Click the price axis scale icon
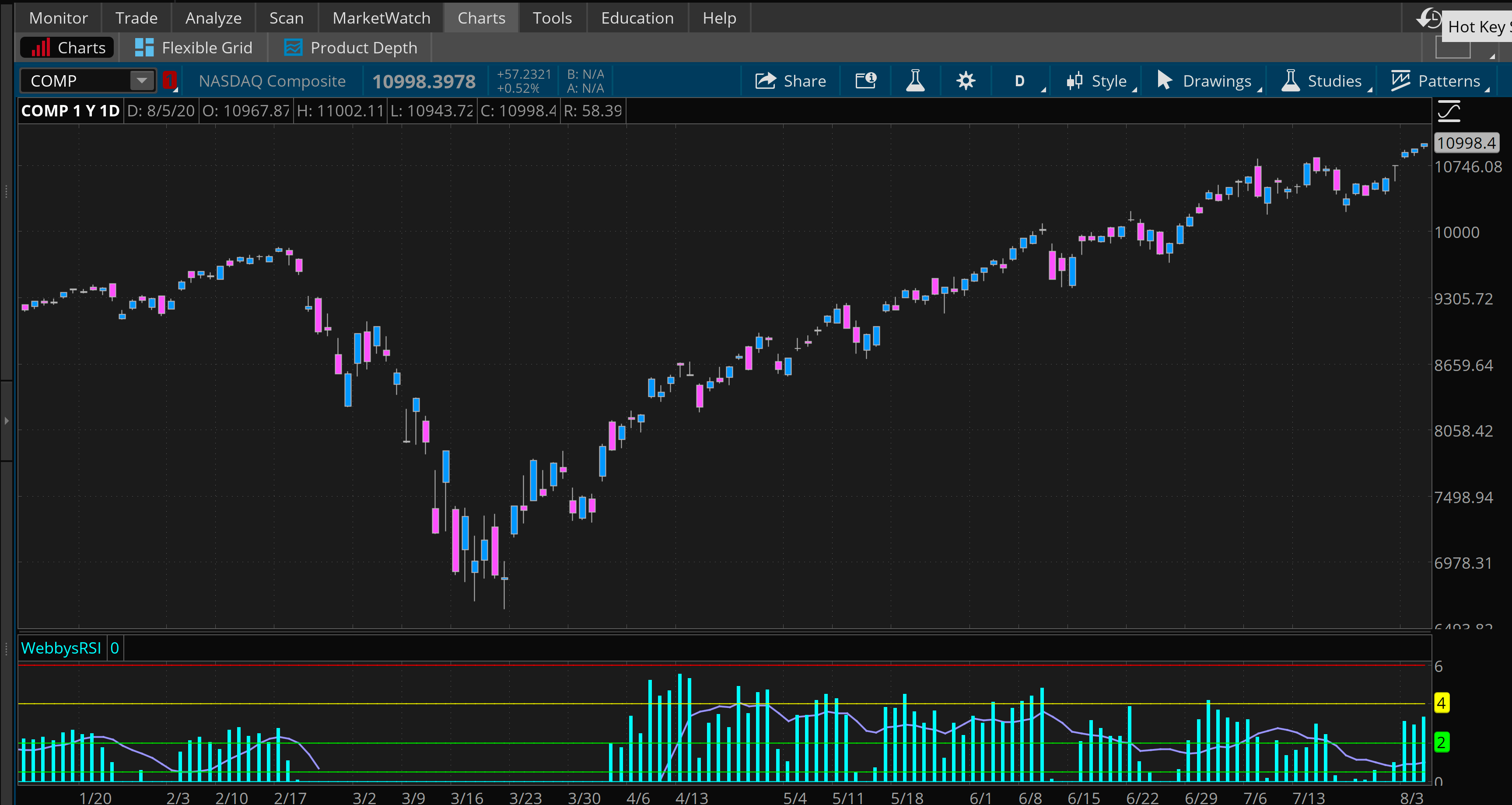Screen dimensions: 1512x805 point(1449,111)
